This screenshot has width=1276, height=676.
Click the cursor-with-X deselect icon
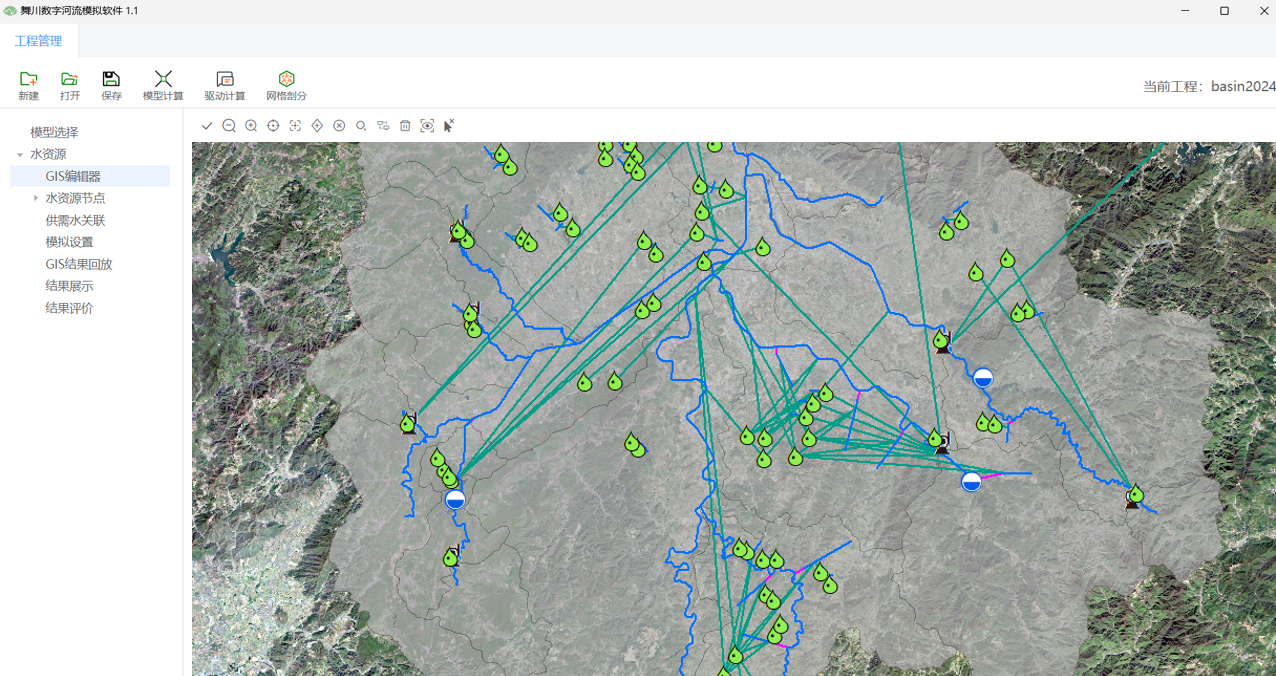click(x=449, y=126)
